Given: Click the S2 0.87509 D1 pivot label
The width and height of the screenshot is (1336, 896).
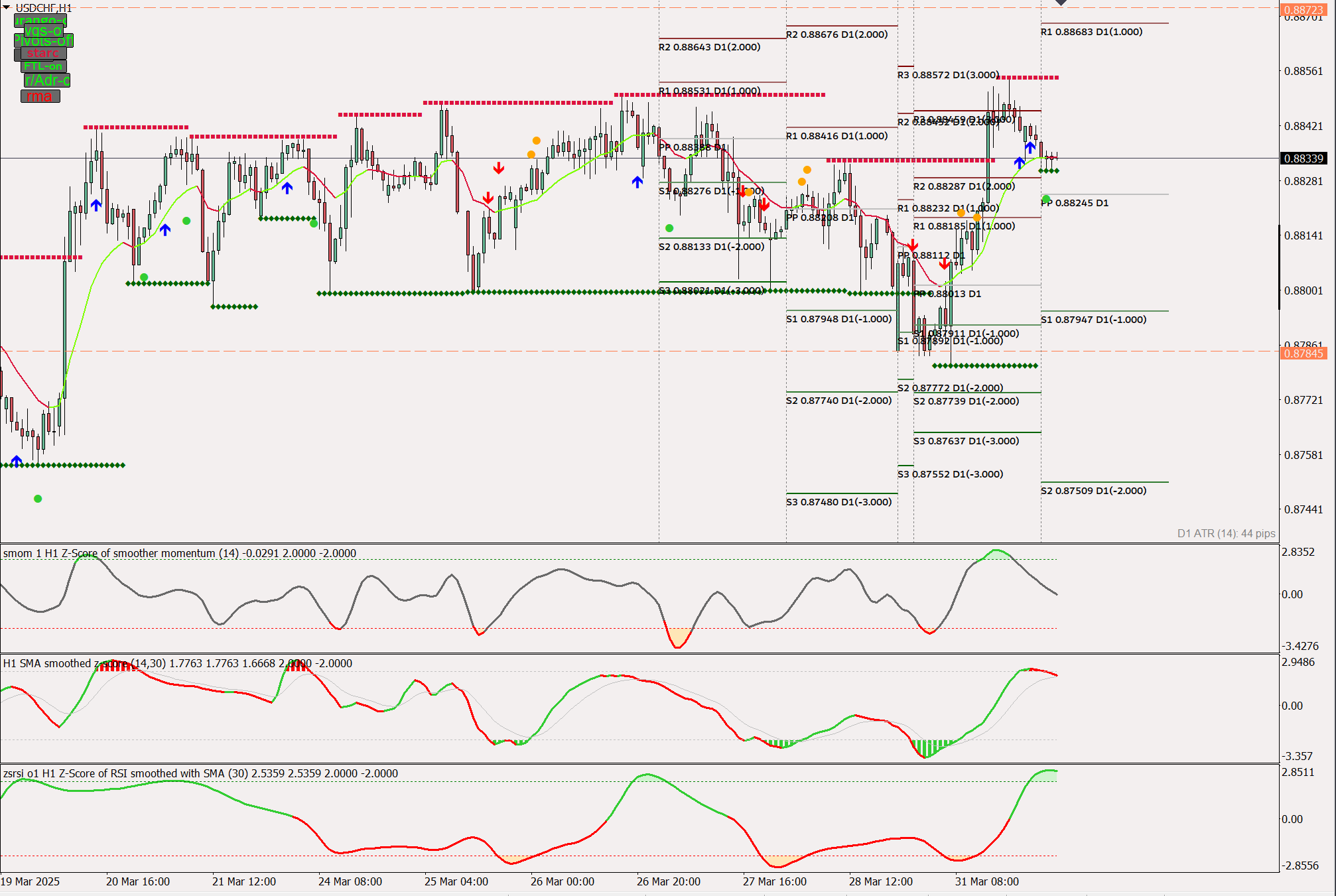Looking at the screenshot, I should click(1093, 491).
